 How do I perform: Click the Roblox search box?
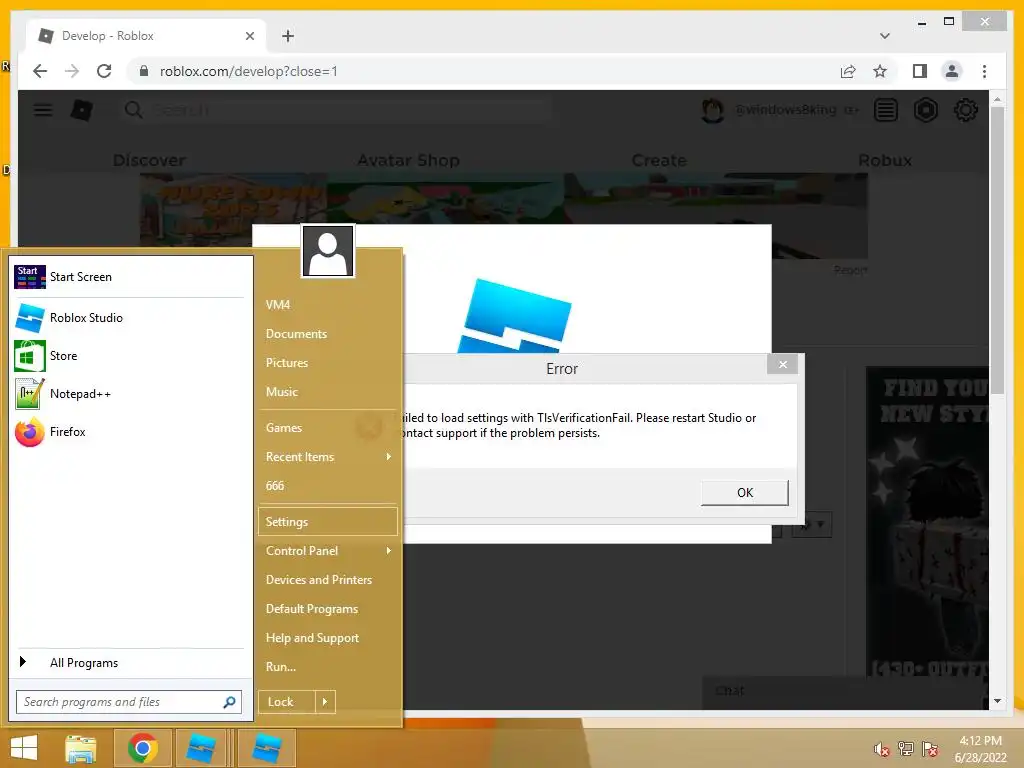[336, 110]
